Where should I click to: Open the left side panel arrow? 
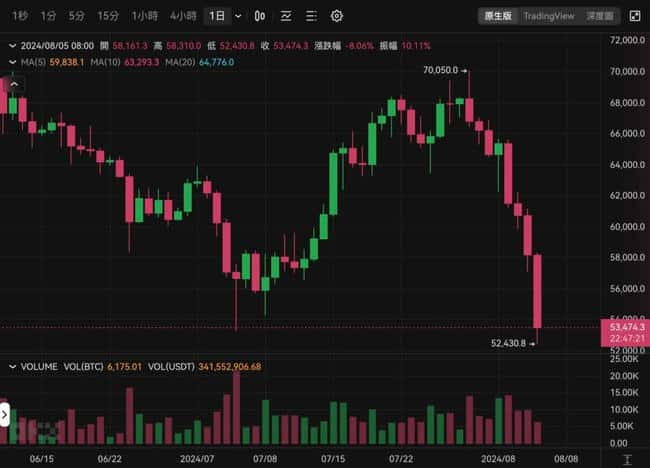[x=4, y=414]
